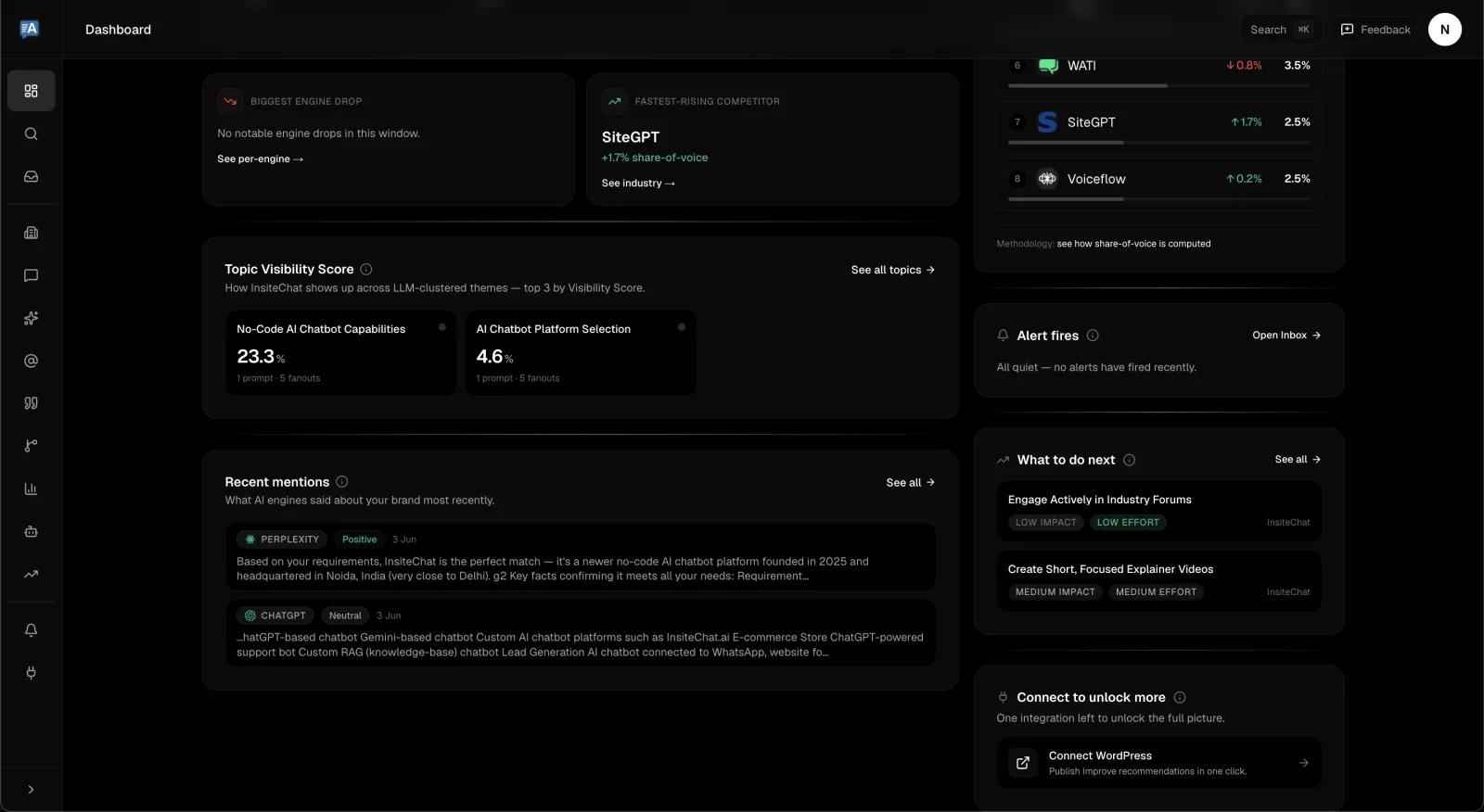Viewport: 1484px width, 812px height.
Task: Click the Feedback button
Action: tap(1375, 30)
